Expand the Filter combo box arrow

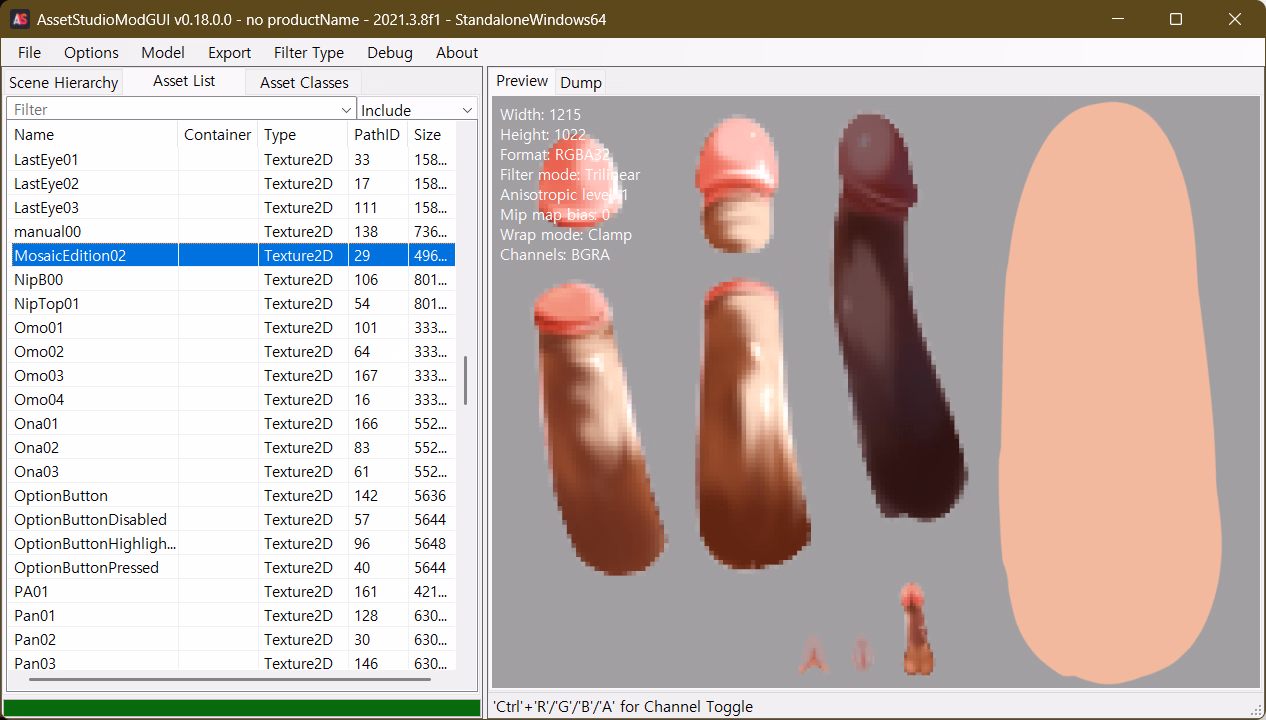tap(347, 110)
